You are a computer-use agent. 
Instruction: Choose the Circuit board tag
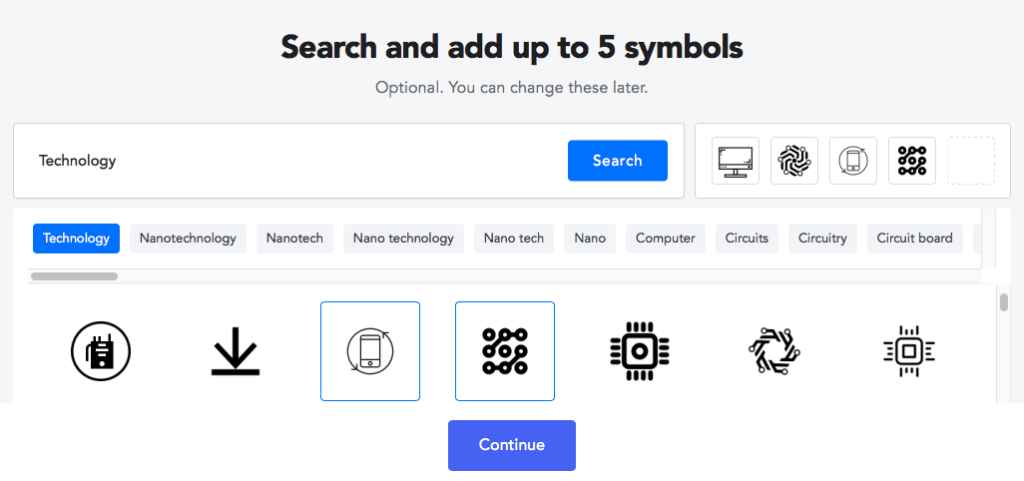coord(914,238)
